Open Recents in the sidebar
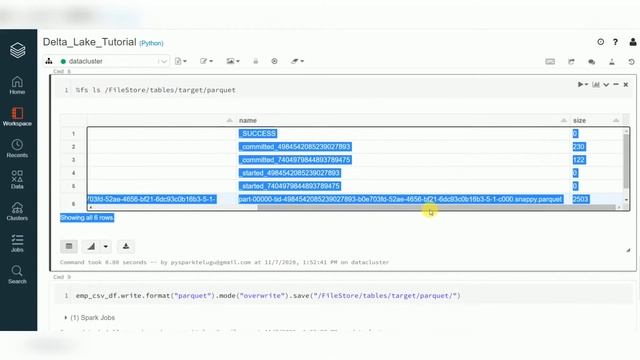The height and width of the screenshot is (360, 640). coord(17,149)
